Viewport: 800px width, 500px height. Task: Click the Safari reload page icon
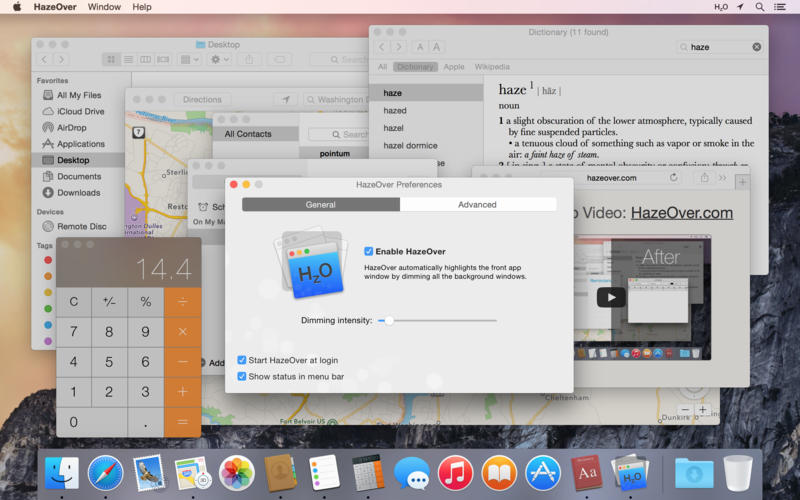pos(673,177)
